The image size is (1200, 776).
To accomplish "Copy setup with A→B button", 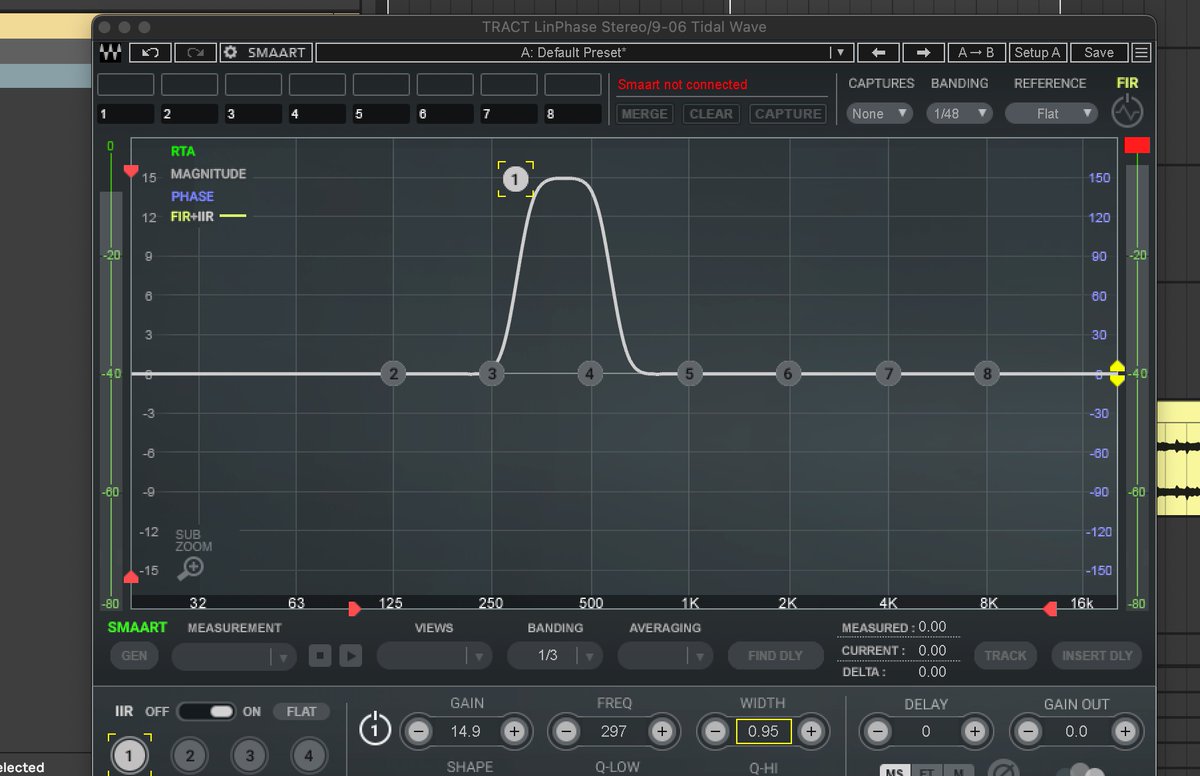I will 976,53.
